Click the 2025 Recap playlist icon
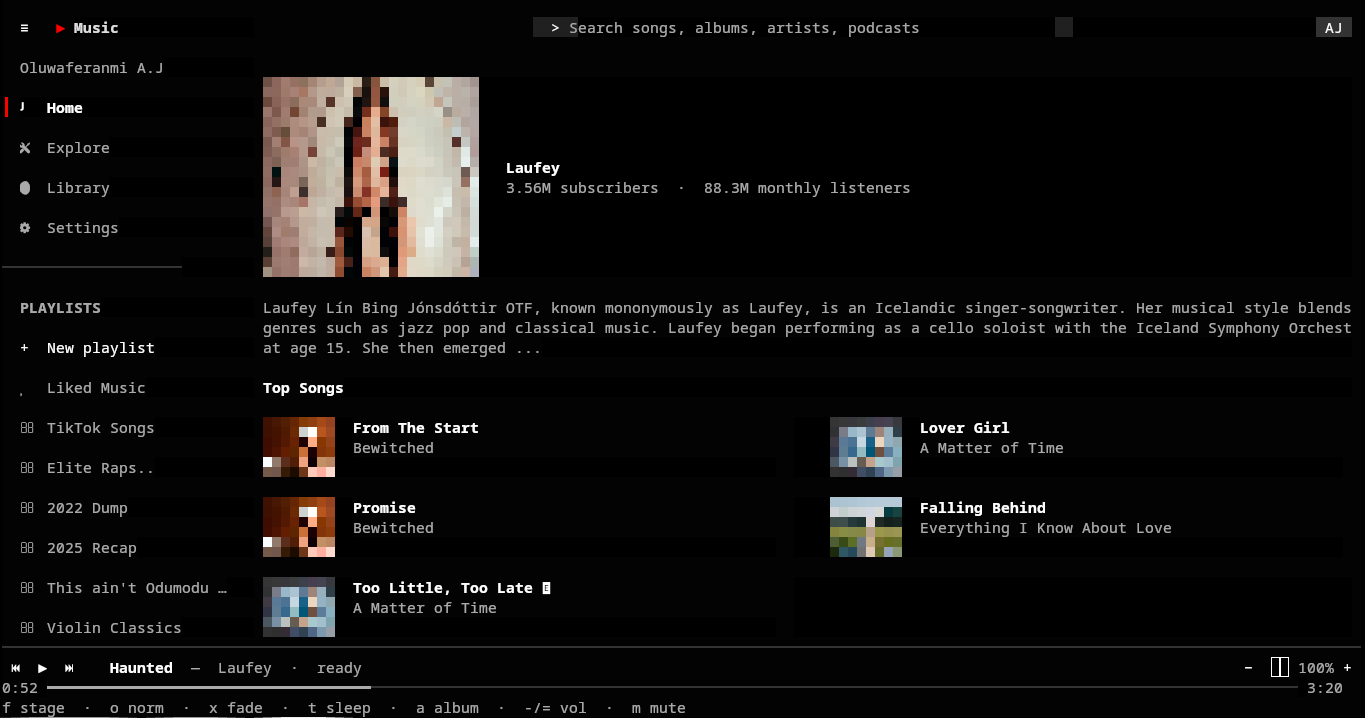The height and width of the screenshot is (718, 1365). (27, 548)
